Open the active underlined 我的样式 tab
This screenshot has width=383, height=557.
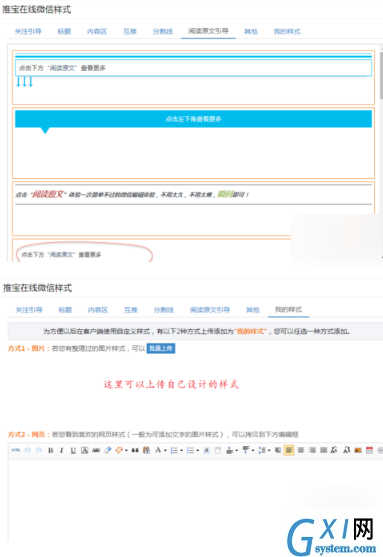(x=288, y=309)
